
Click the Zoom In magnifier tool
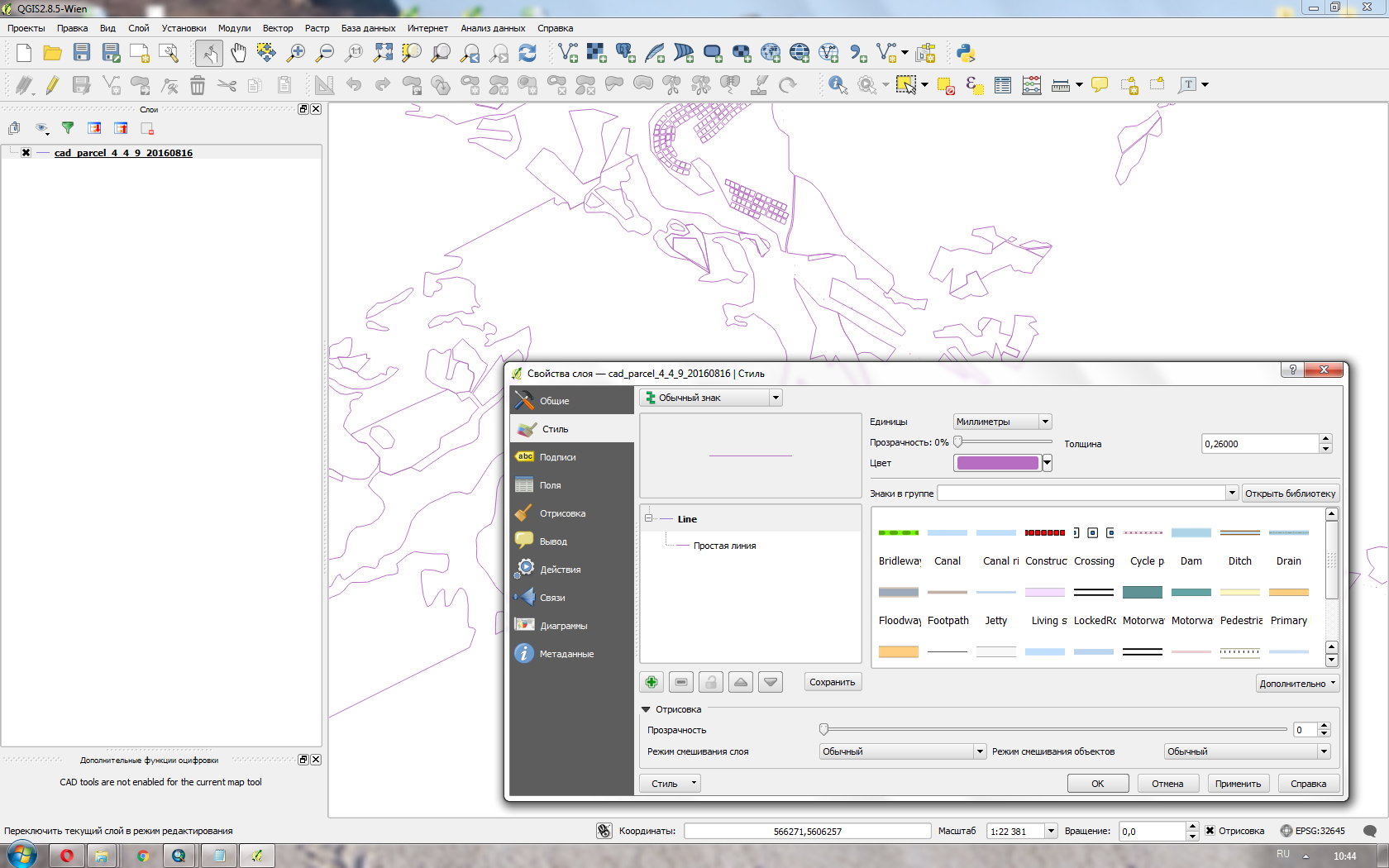(x=295, y=54)
